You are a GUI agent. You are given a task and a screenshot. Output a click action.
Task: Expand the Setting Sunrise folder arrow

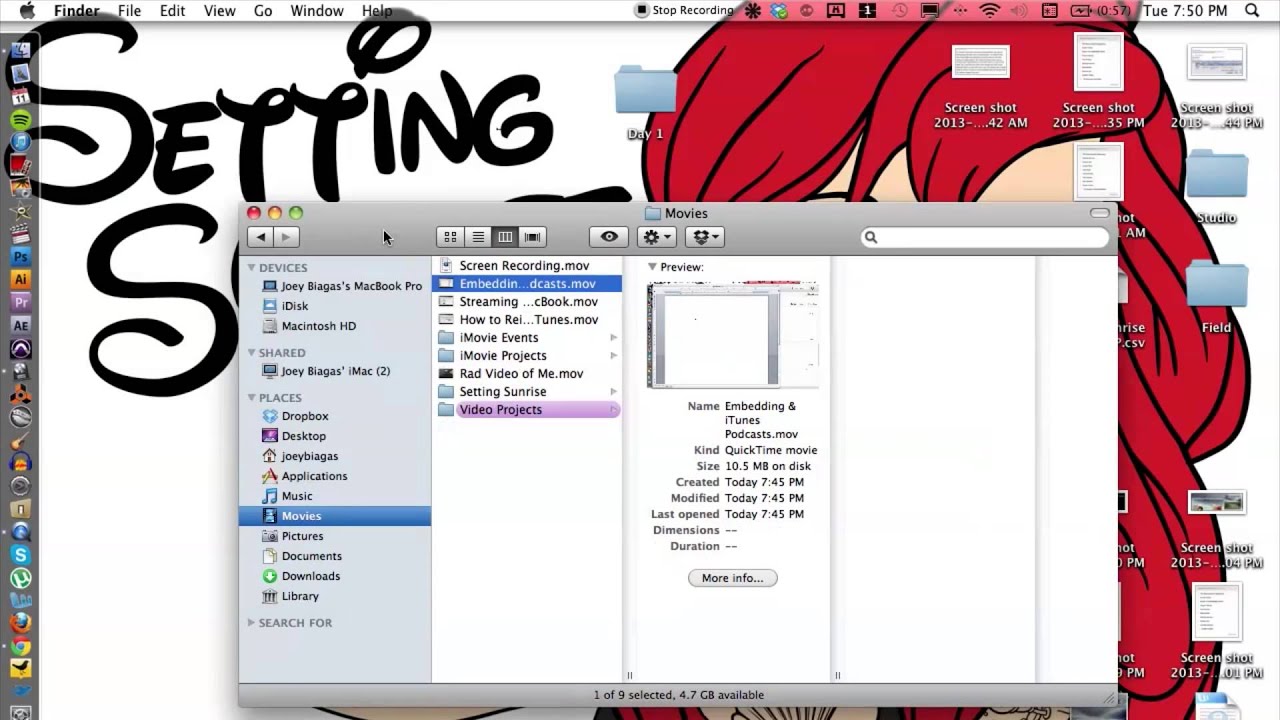[613, 392]
